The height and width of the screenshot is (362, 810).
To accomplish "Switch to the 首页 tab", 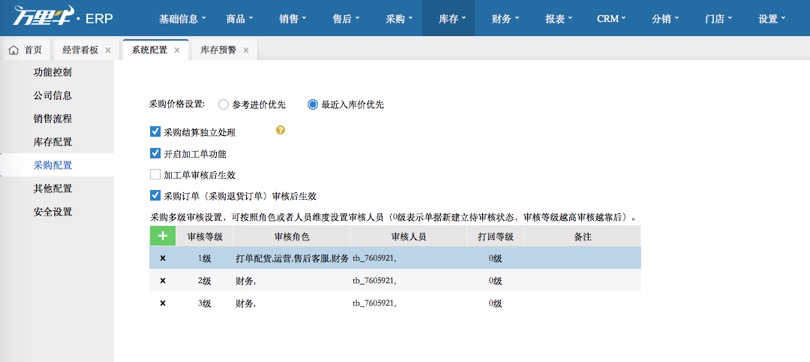I will [26, 50].
